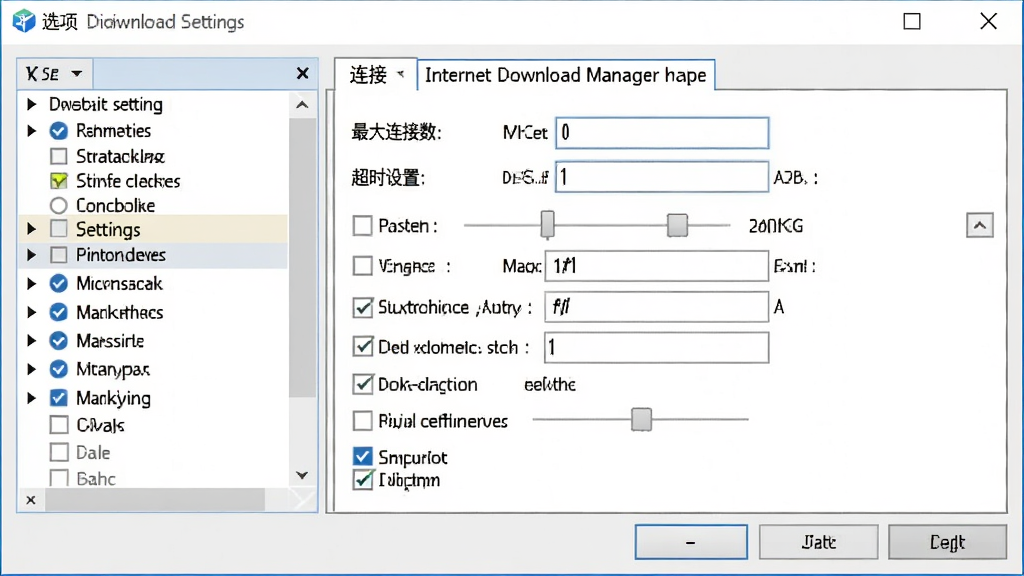The width and height of the screenshot is (1024, 576).
Task: Toggle the Miconsacak check mark
Action: pyautogui.click(x=59, y=283)
